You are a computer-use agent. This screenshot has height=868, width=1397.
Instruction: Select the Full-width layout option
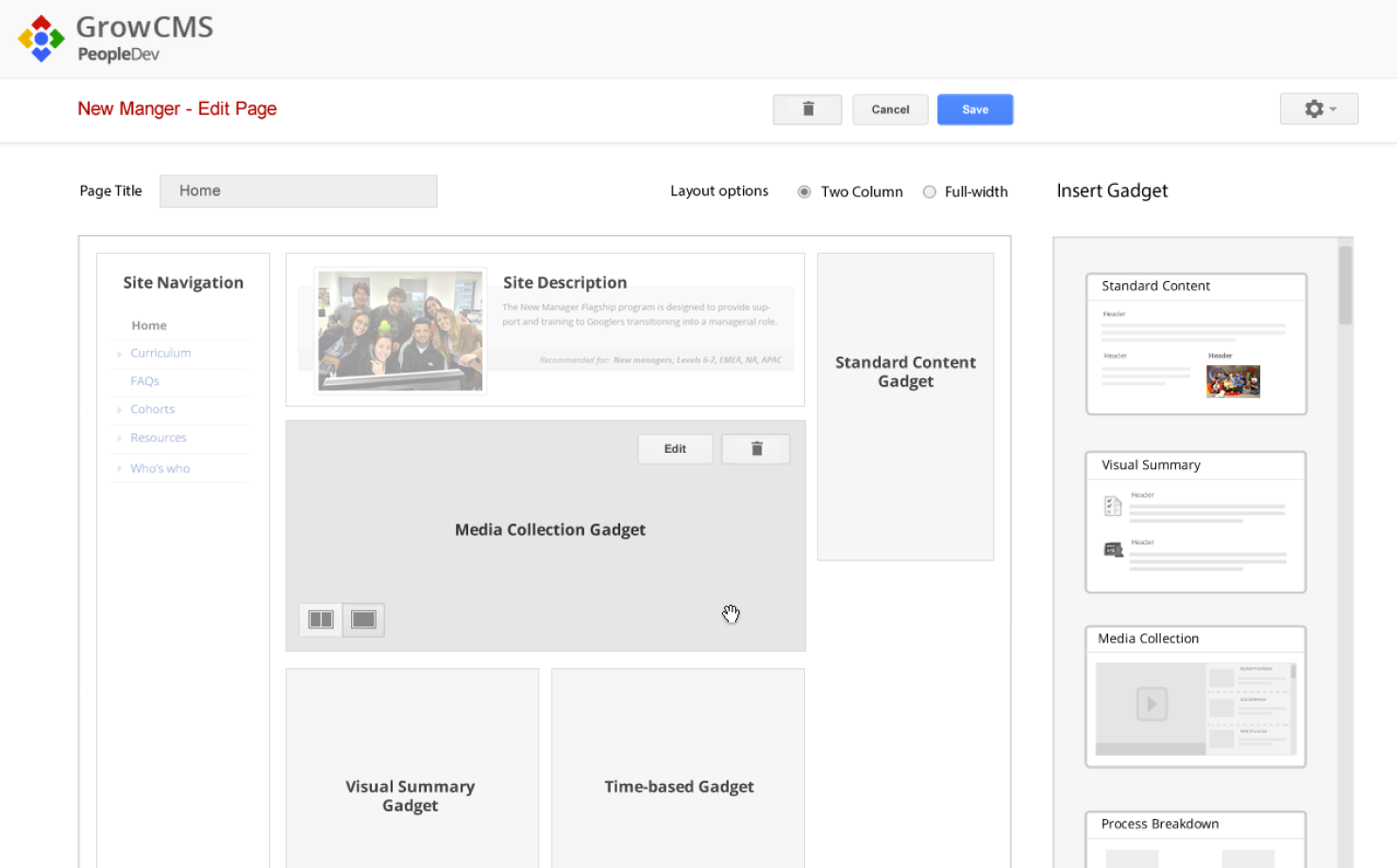pos(930,192)
